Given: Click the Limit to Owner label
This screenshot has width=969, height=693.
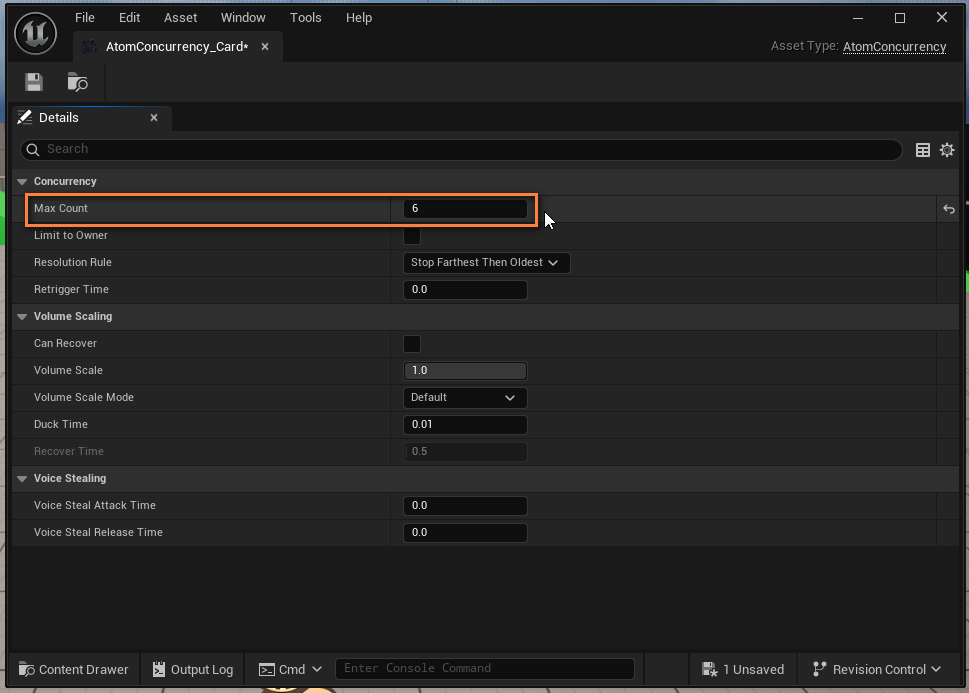Looking at the screenshot, I should point(70,236).
